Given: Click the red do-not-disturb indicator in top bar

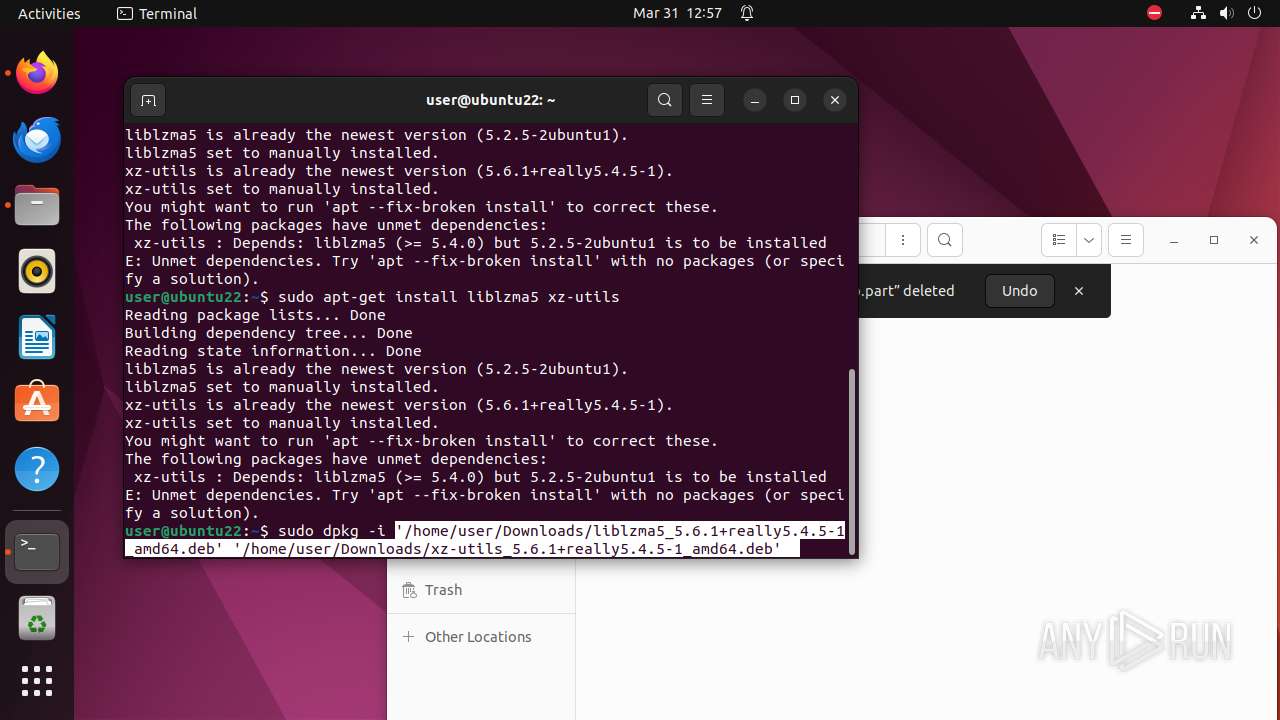Looking at the screenshot, I should 1154,13.
